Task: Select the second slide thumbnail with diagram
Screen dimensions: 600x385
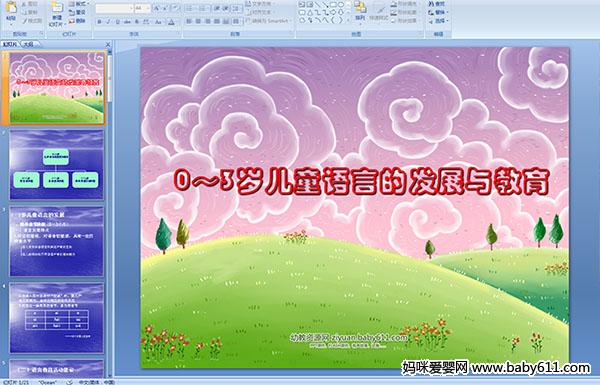Action: [56, 165]
